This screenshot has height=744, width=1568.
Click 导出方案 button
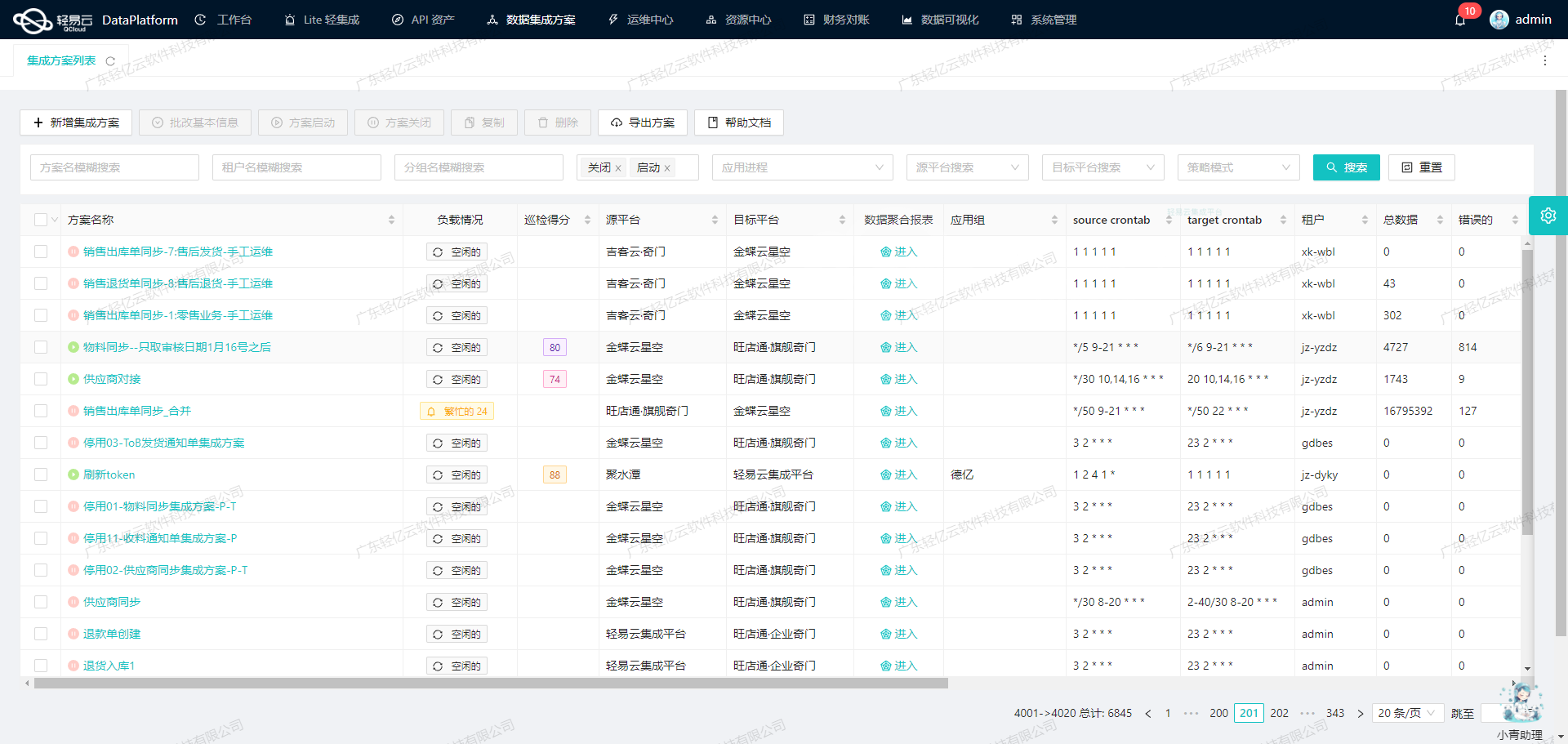coord(643,123)
